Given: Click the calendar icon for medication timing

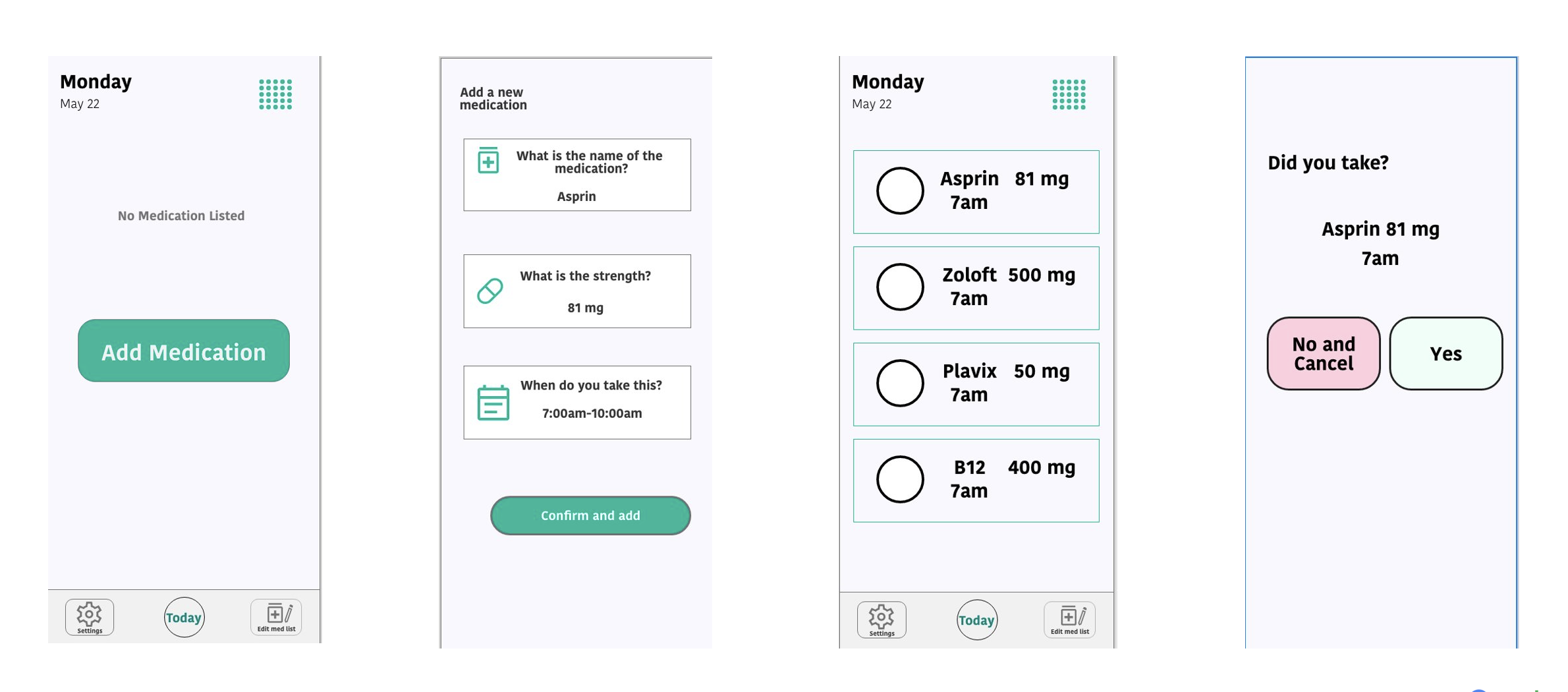Looking at the screenshot, I should [x=492, y=401].
